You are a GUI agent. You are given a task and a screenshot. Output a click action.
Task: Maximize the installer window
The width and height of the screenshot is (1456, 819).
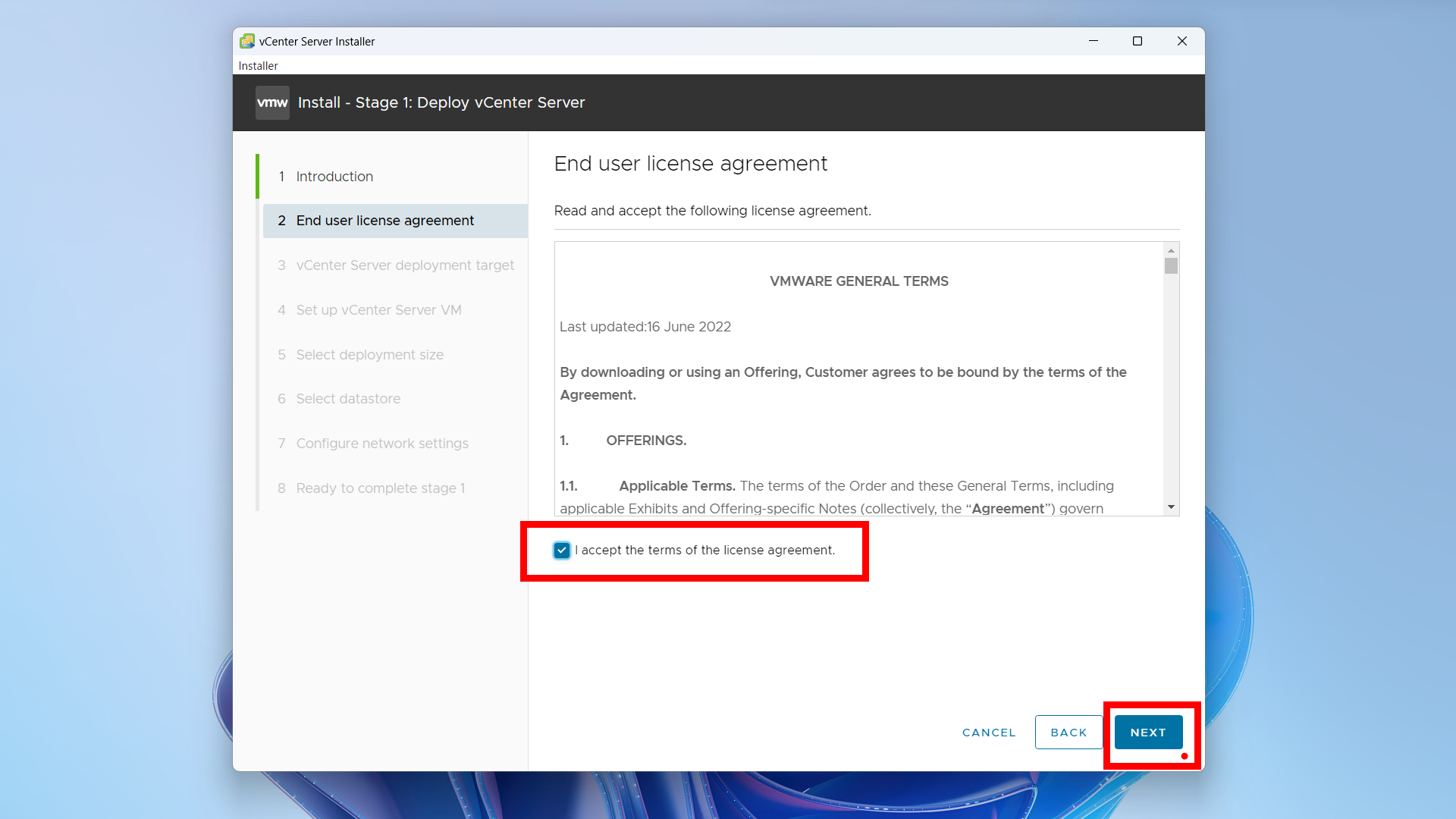pyautogui.click(x=1137, y=41)
